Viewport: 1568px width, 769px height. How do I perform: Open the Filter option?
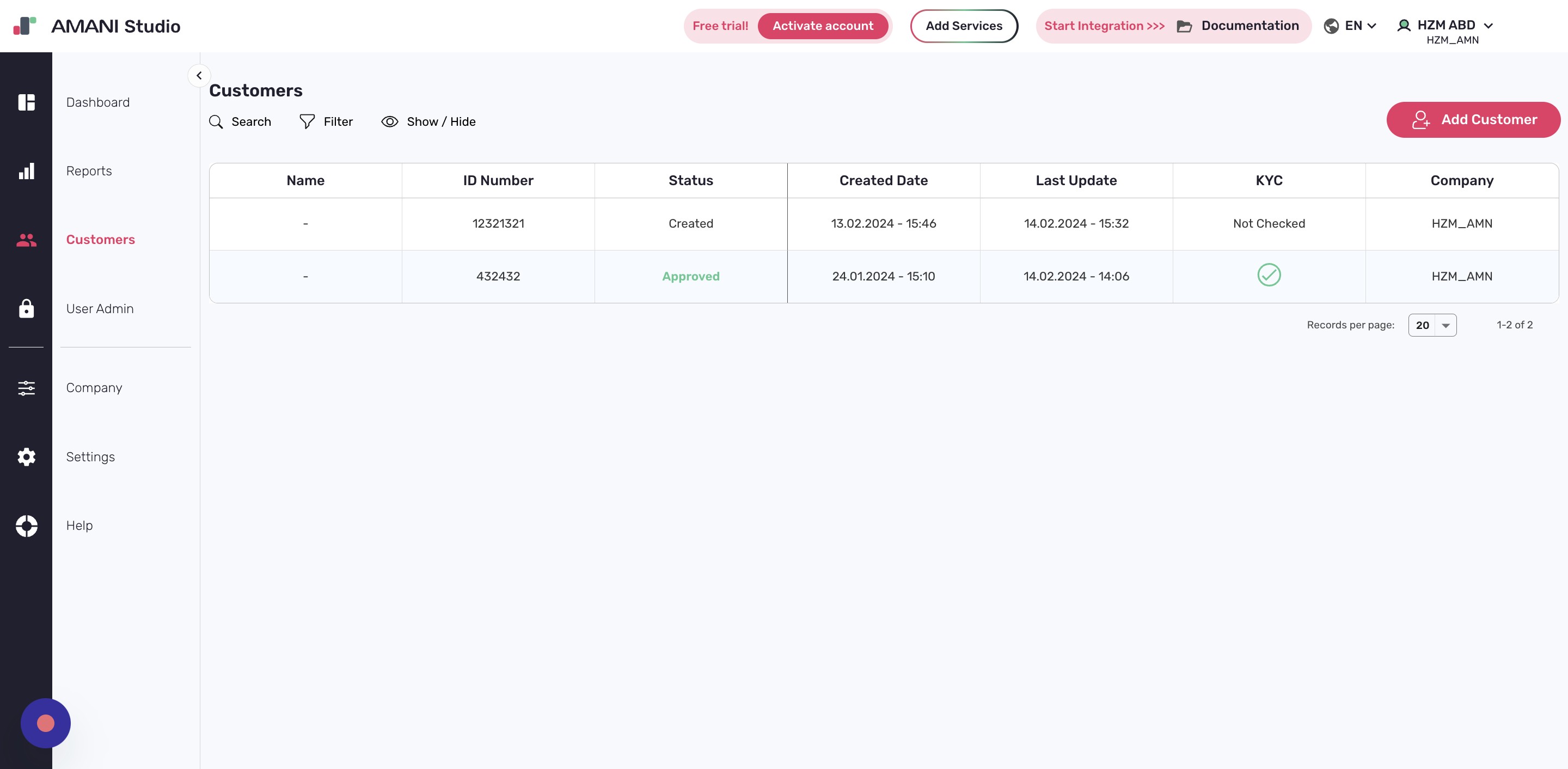coord(326,122)
